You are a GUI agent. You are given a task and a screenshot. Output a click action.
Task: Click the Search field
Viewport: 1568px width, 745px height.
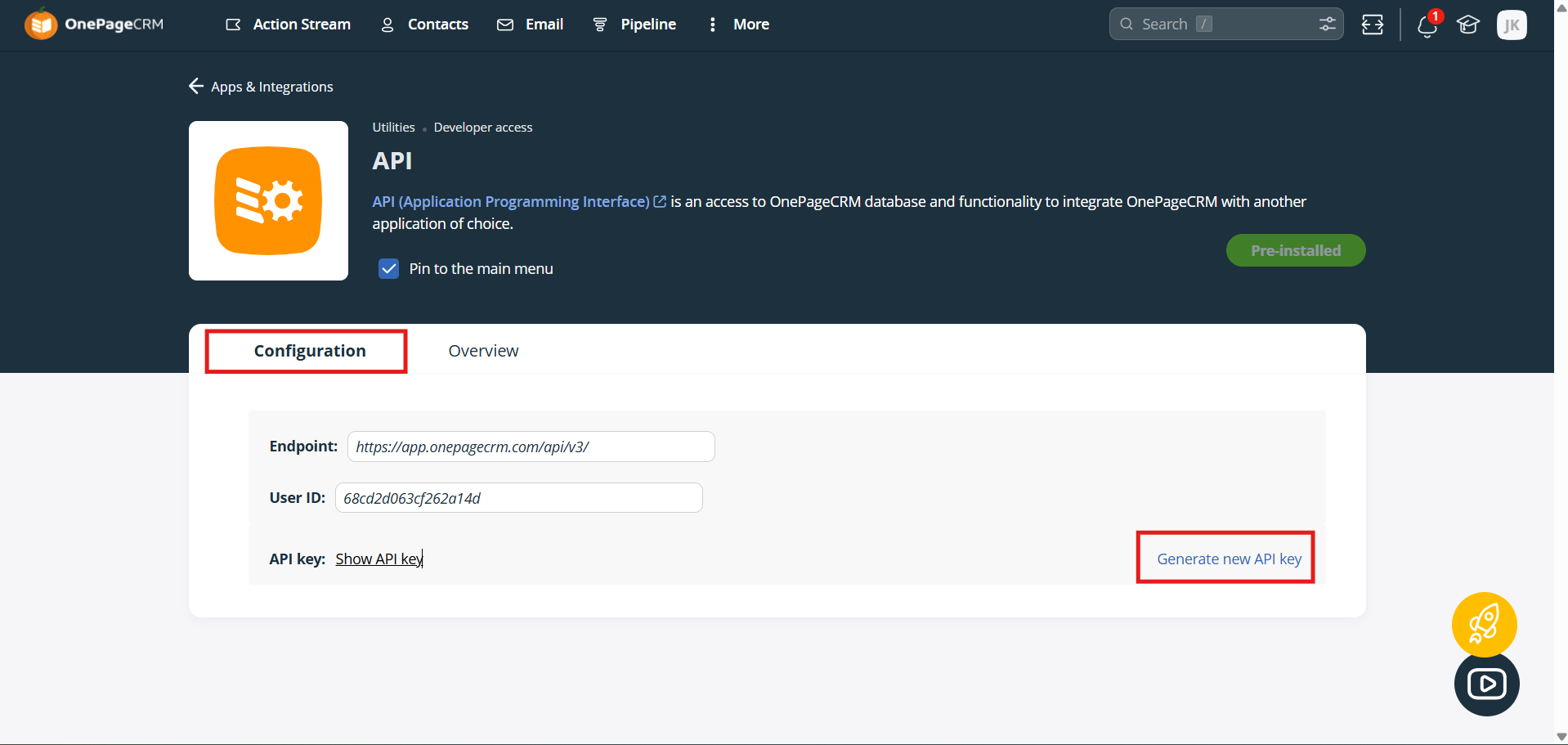[x=1225, y=24]
